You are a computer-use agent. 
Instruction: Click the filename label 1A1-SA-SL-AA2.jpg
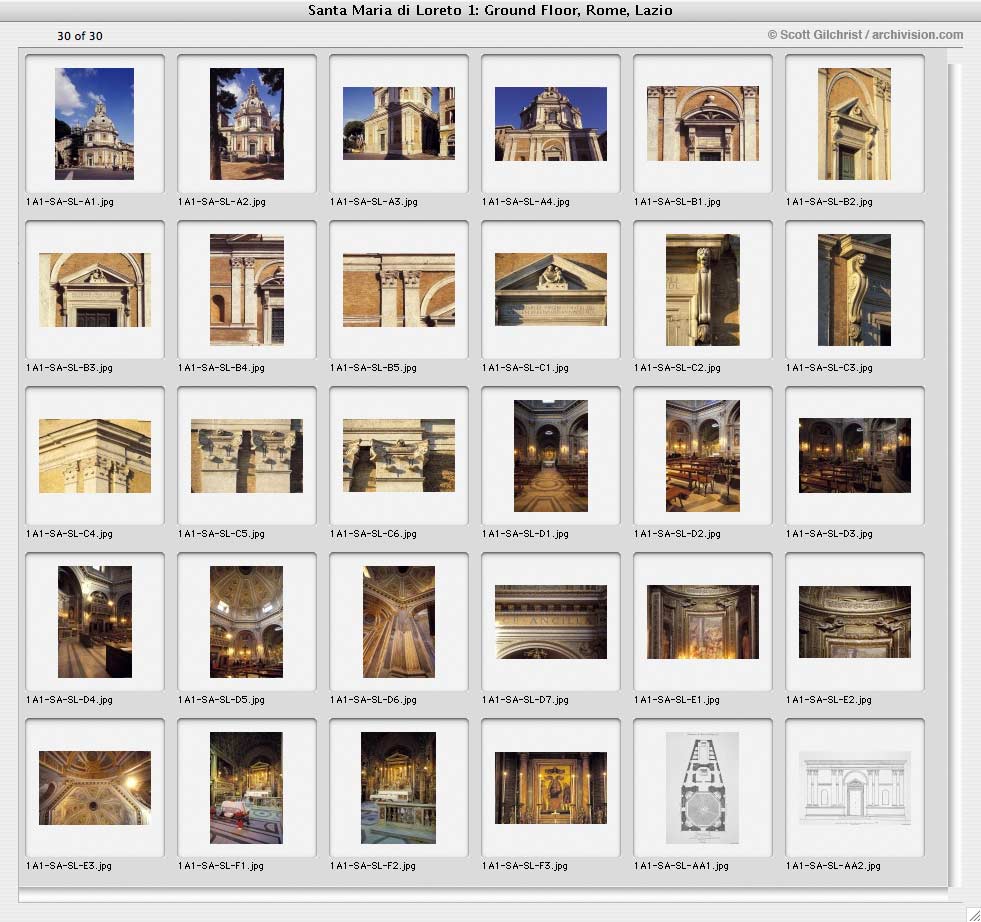coord(833,866)
